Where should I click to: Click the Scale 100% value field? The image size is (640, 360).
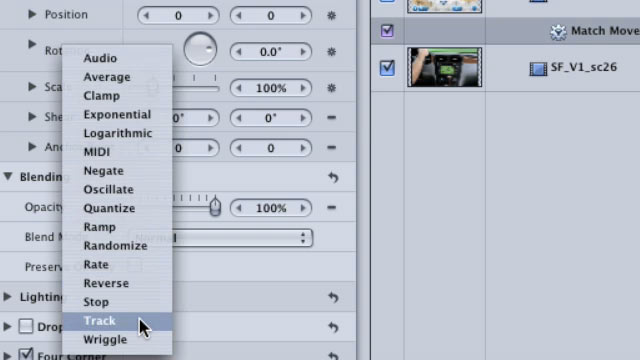pos(271,88)
